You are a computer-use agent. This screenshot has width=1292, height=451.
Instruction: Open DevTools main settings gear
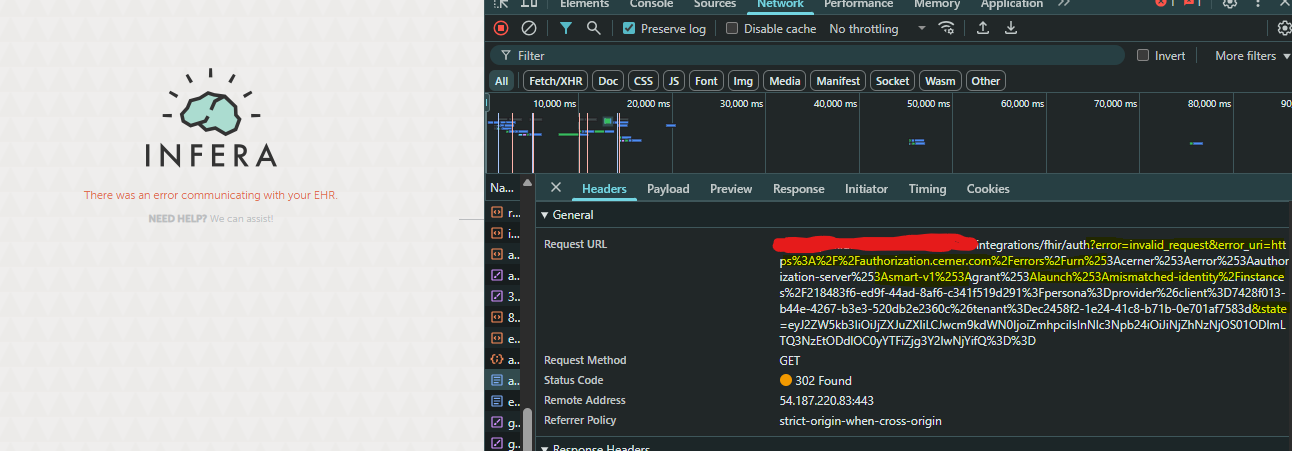pos(1230,3)
